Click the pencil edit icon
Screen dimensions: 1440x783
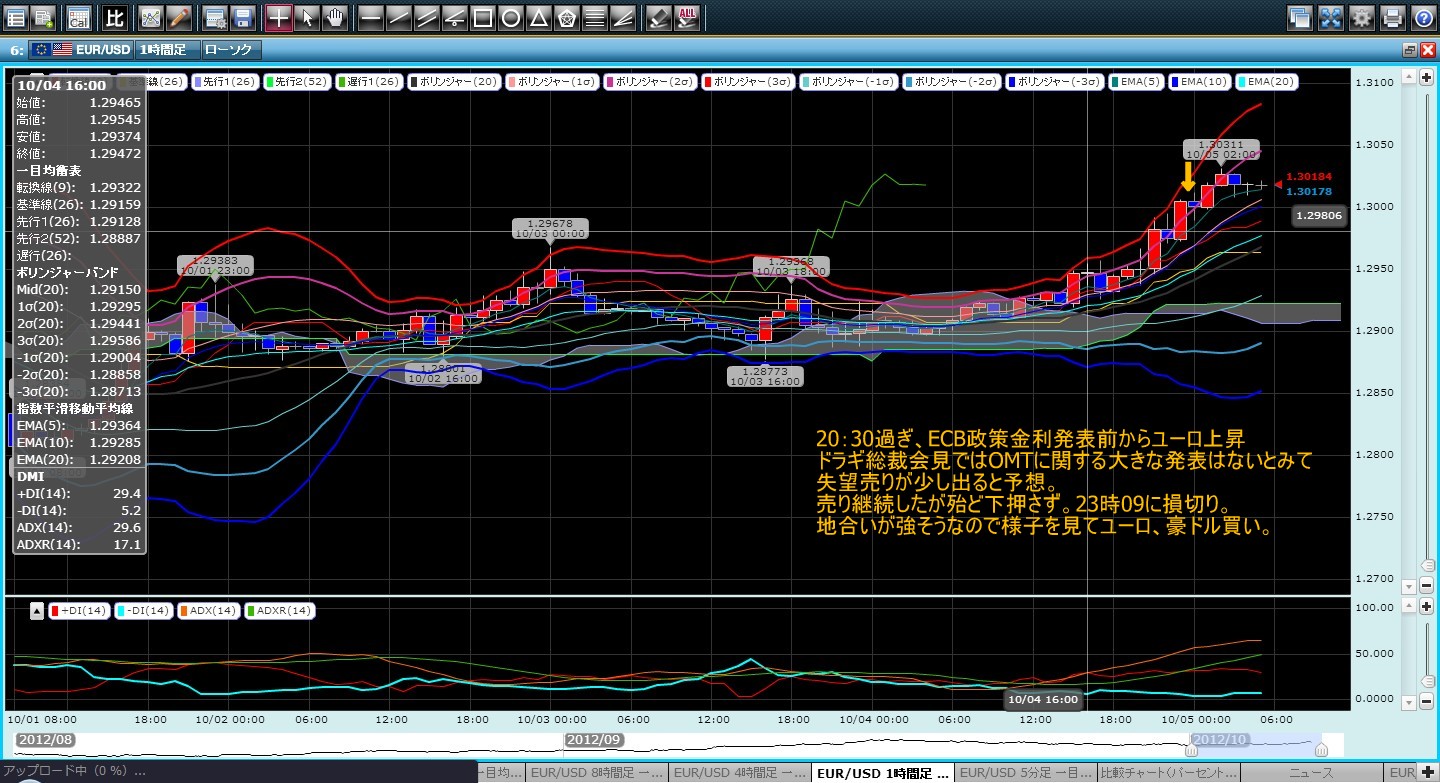tap(179, 17)
